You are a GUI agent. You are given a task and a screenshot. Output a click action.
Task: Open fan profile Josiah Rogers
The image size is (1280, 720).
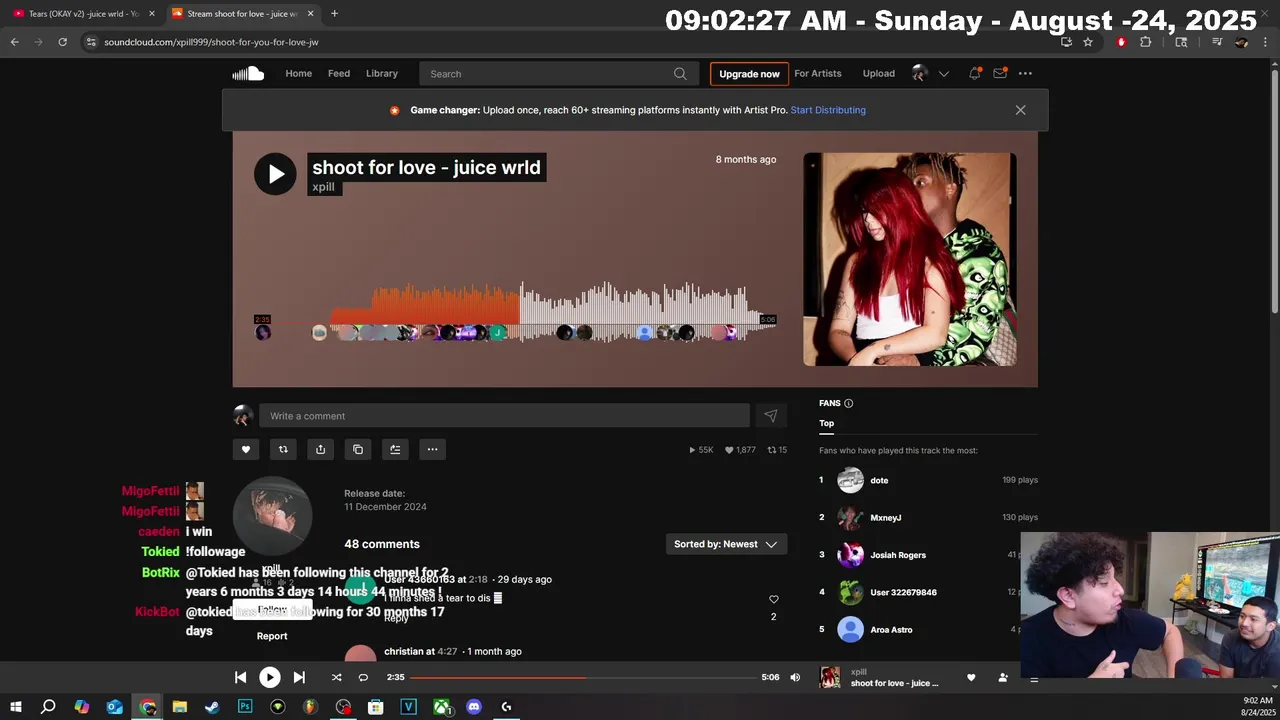point(898,555)
